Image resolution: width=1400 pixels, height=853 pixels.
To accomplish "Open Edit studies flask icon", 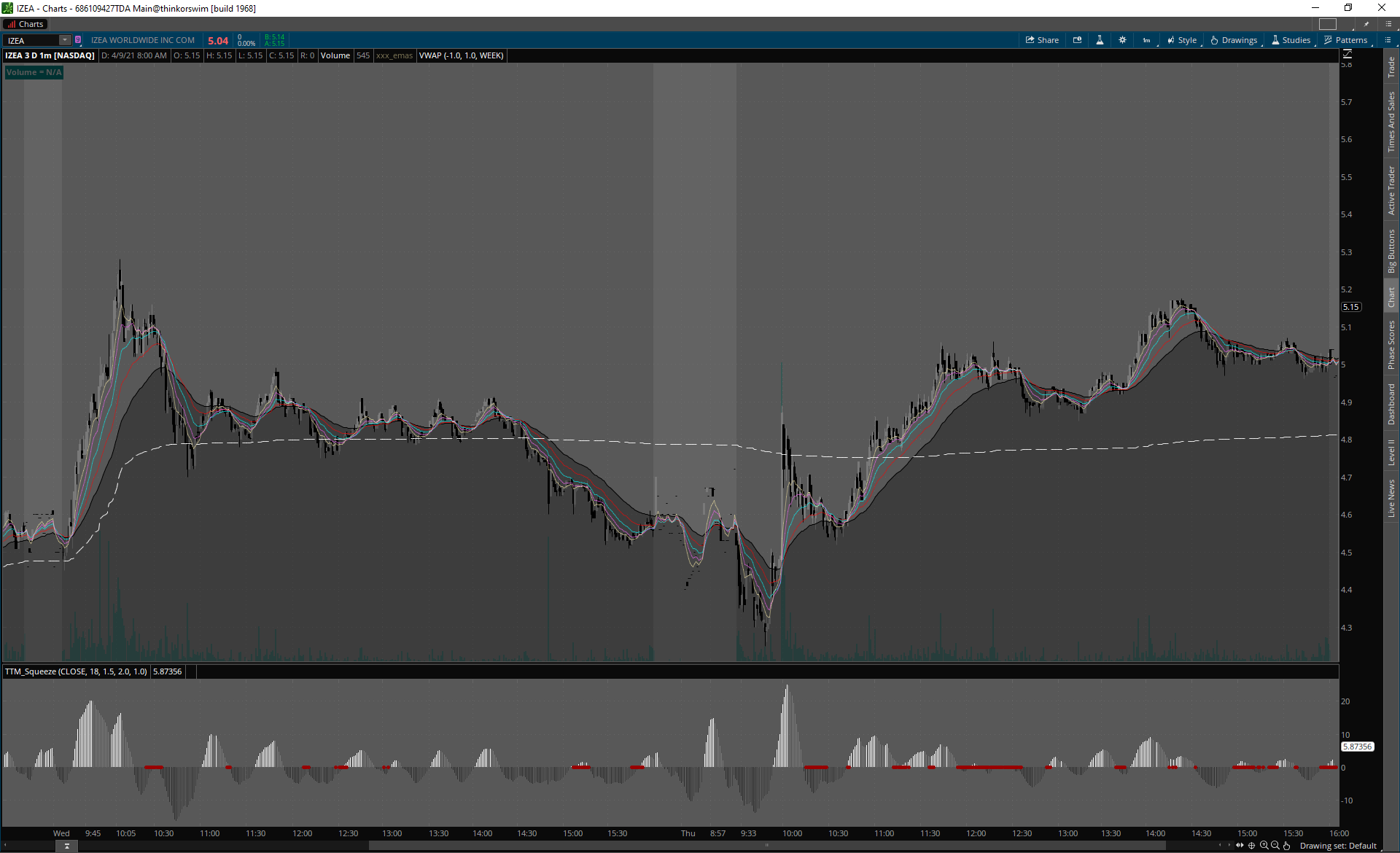I will (1100, 40).
